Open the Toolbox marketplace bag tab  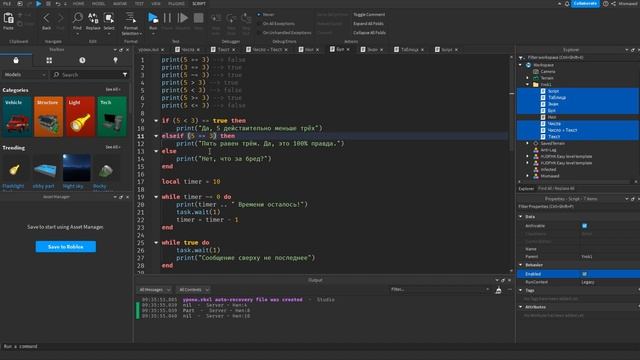(x=16, y=60)
